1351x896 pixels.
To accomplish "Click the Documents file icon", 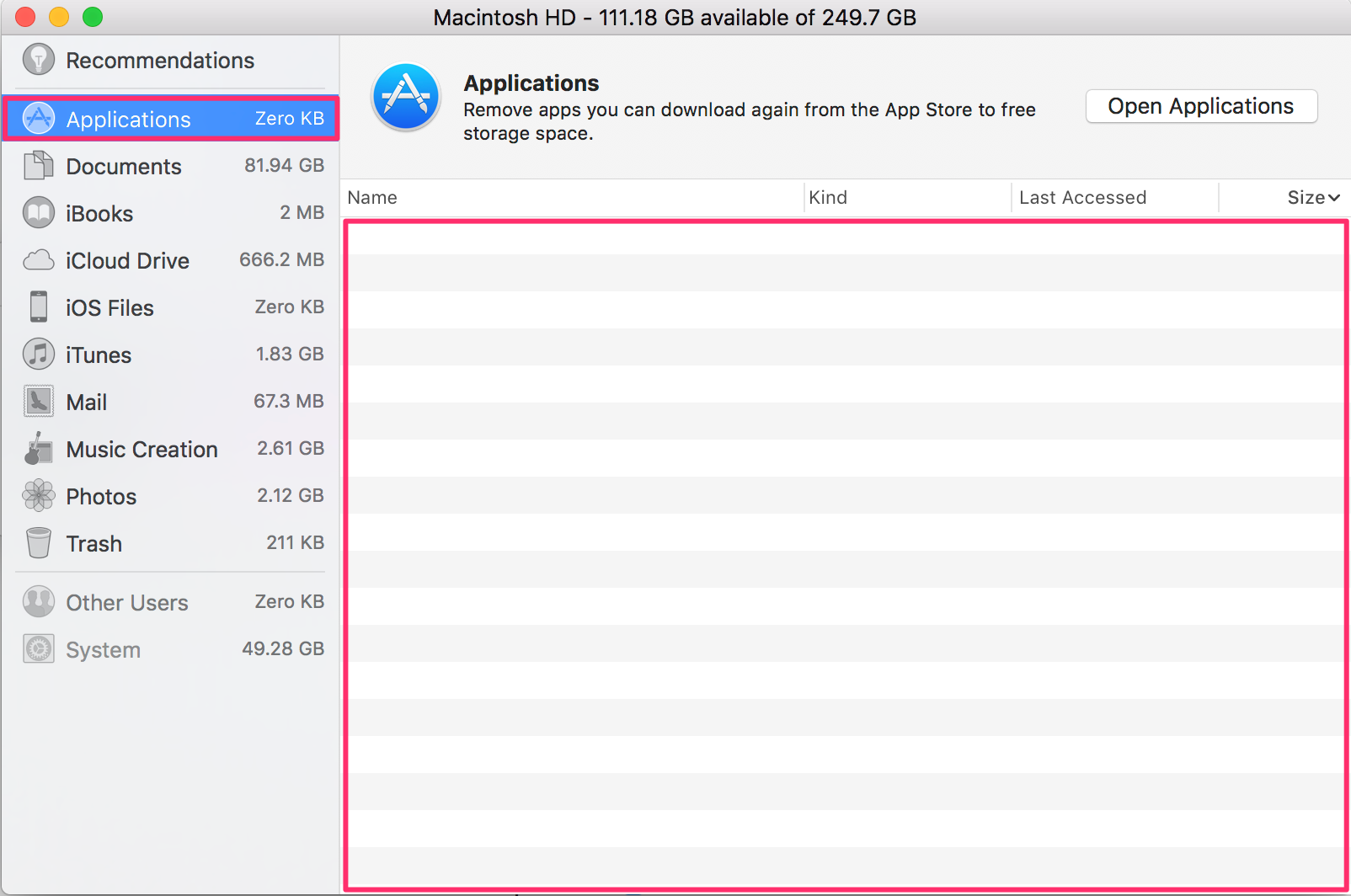I will 39,166.
